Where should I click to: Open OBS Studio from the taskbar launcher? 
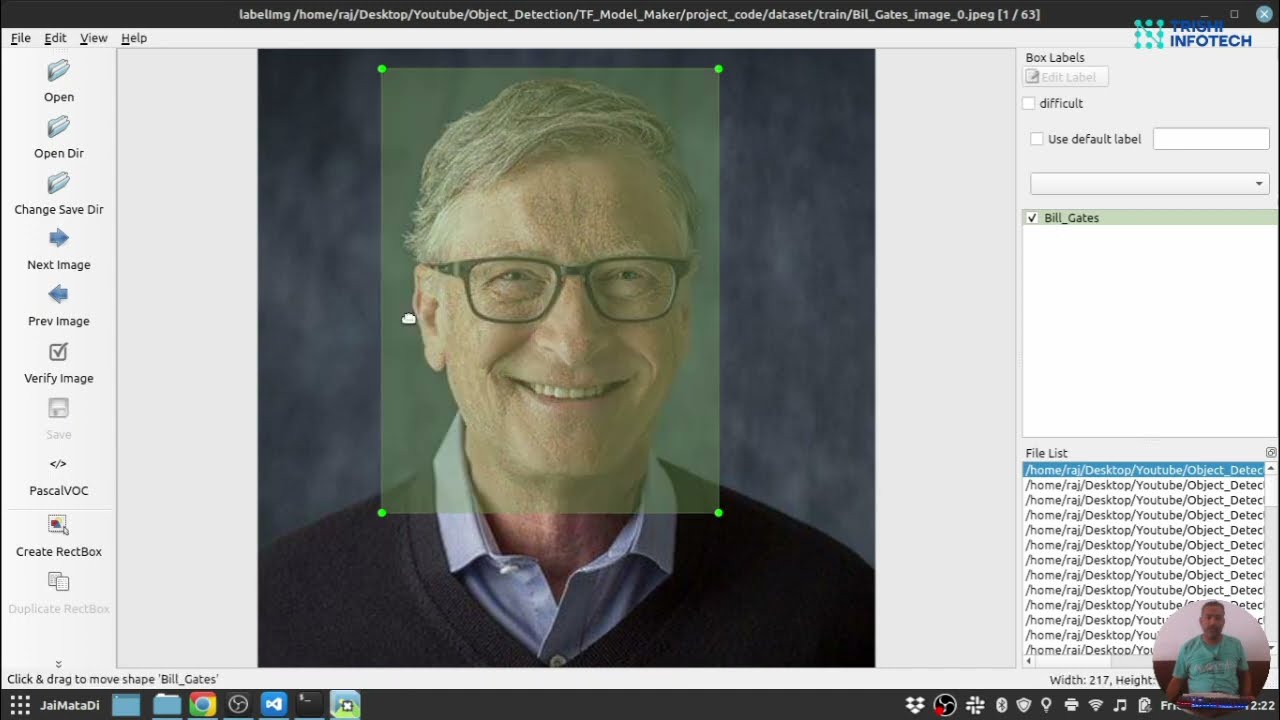point(238,705)
